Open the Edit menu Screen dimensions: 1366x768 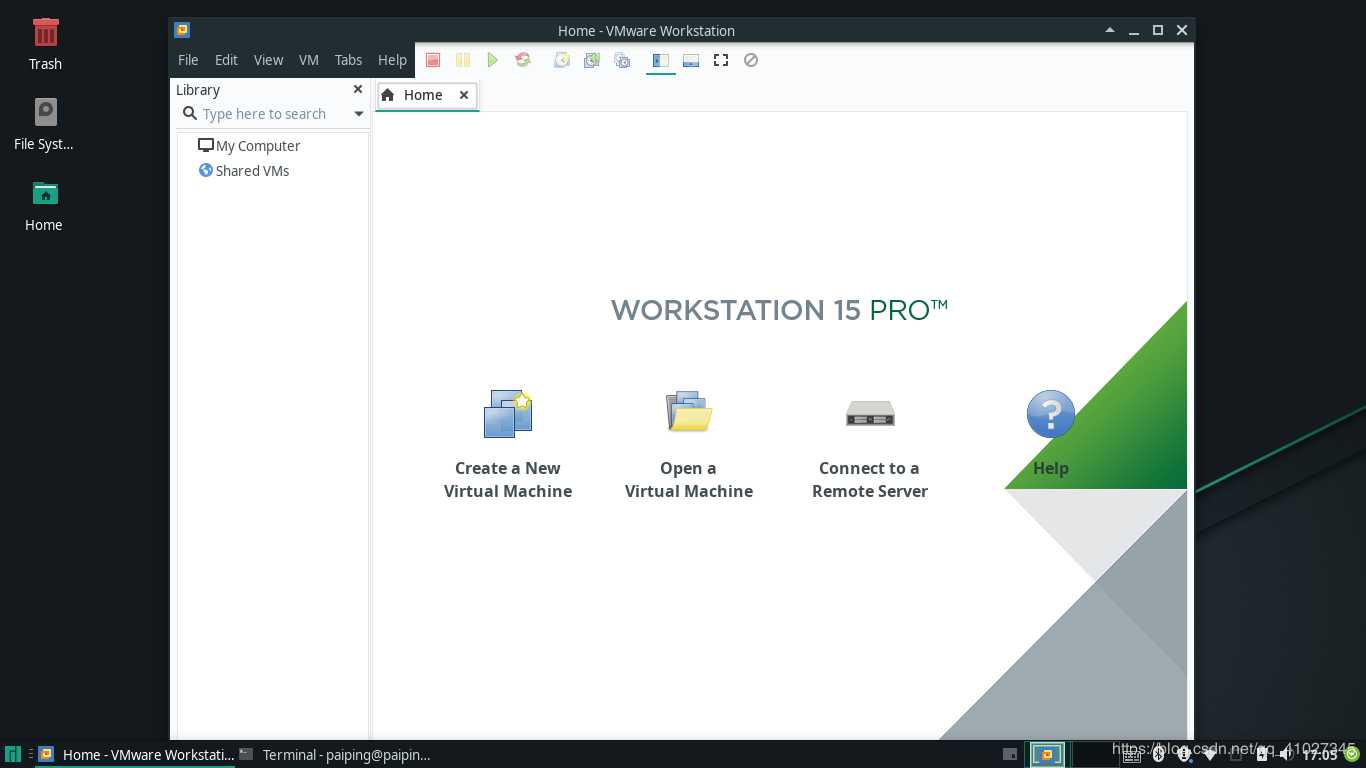click(226, 60)
